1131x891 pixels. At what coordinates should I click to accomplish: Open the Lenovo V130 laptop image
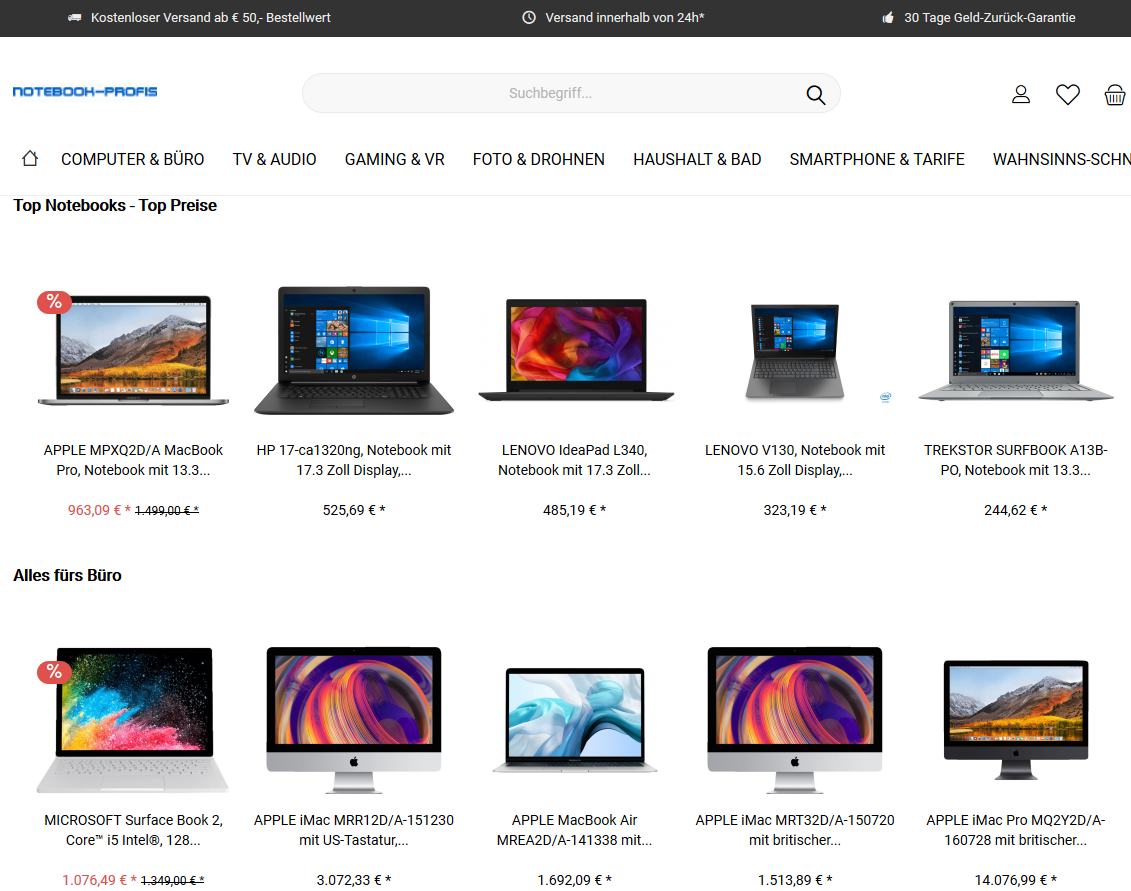(x=795, y=351)
